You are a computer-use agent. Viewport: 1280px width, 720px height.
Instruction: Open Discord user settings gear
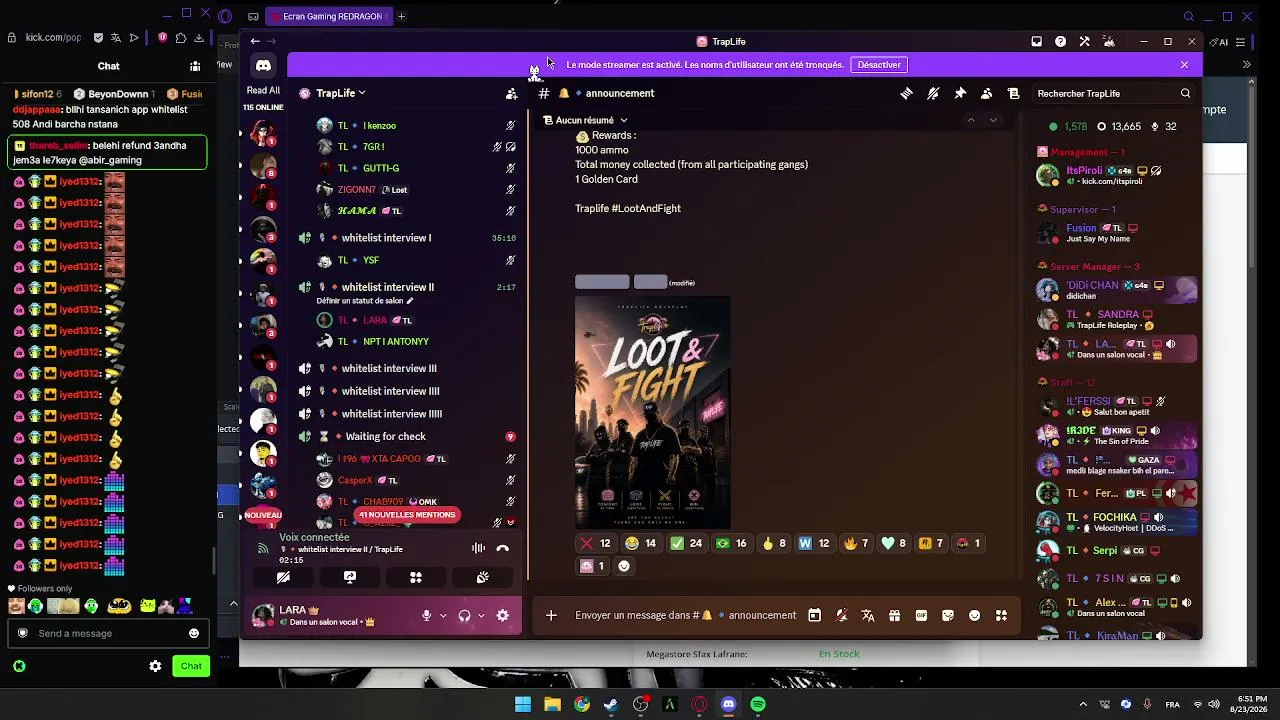[502, 615]
